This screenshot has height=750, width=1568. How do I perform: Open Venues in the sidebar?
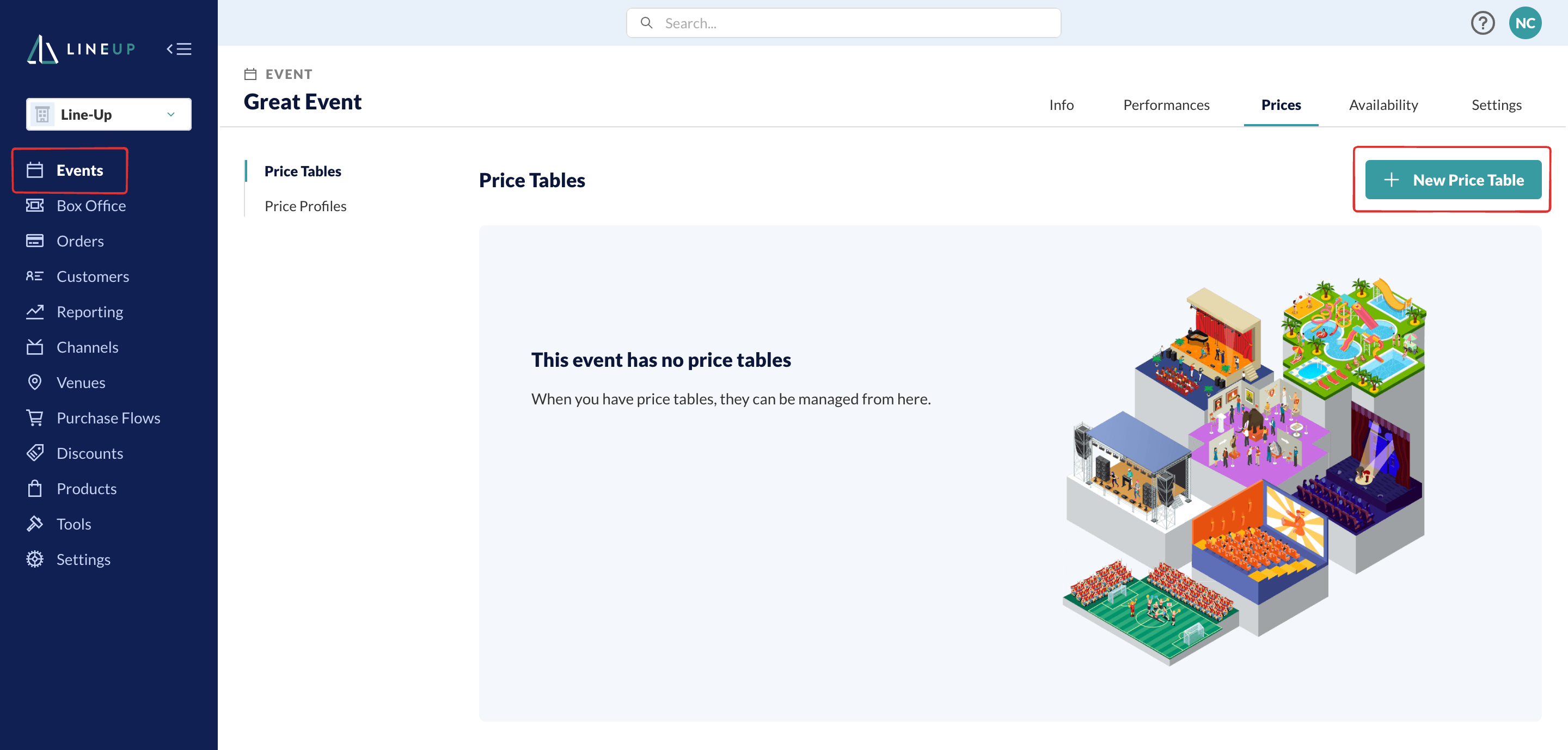click(66, 383)
